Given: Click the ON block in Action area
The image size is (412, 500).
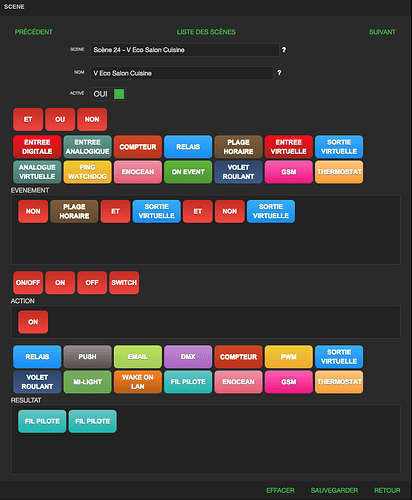Looking at the screenshot, I should coord(33,322).
